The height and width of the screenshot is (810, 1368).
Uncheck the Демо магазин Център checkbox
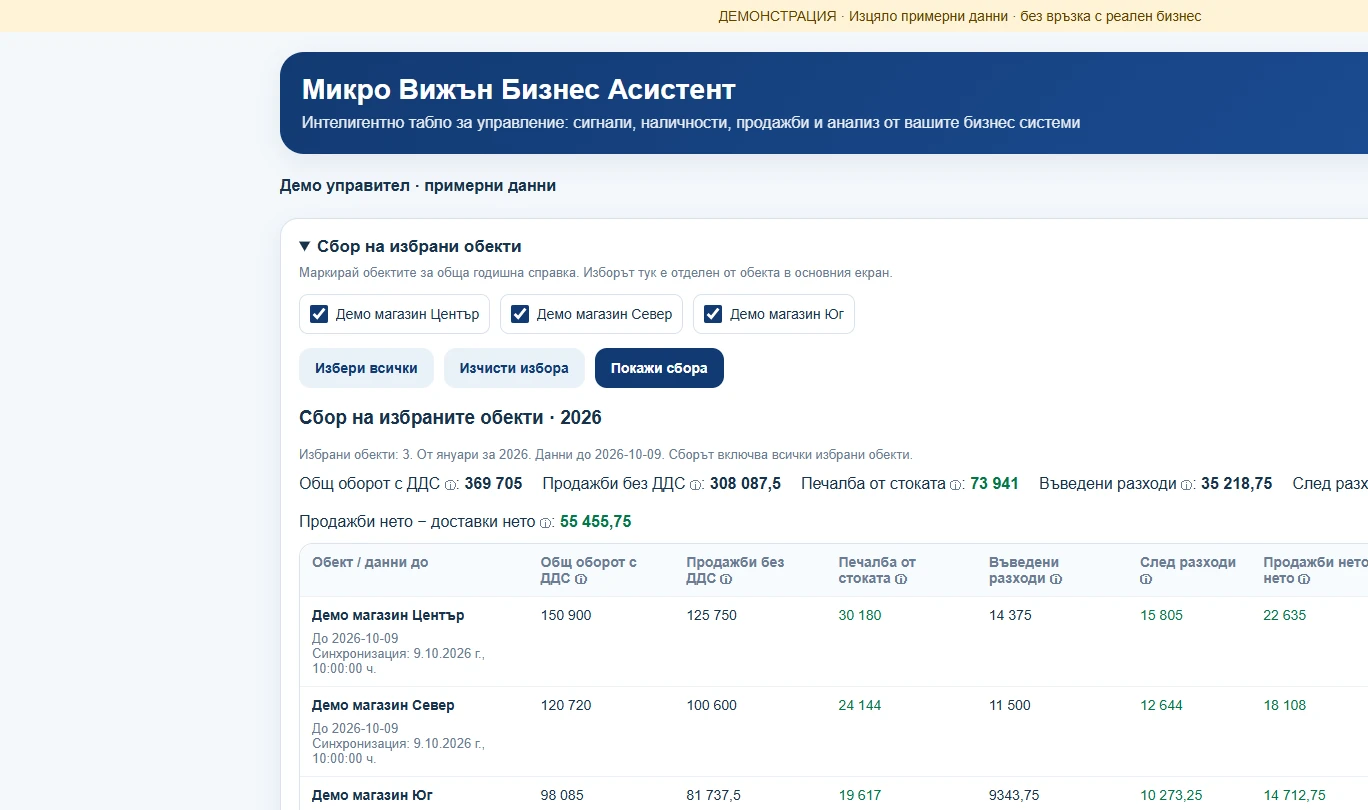coord(319,314)
